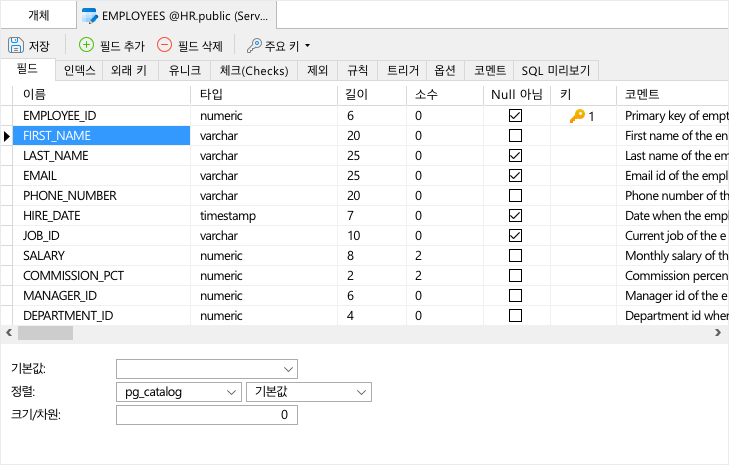Viewport: 729px width, 465px height.
Task: Expand the default value (기본값) combo box
Action: pyautogui.click(x=289, y=369)
